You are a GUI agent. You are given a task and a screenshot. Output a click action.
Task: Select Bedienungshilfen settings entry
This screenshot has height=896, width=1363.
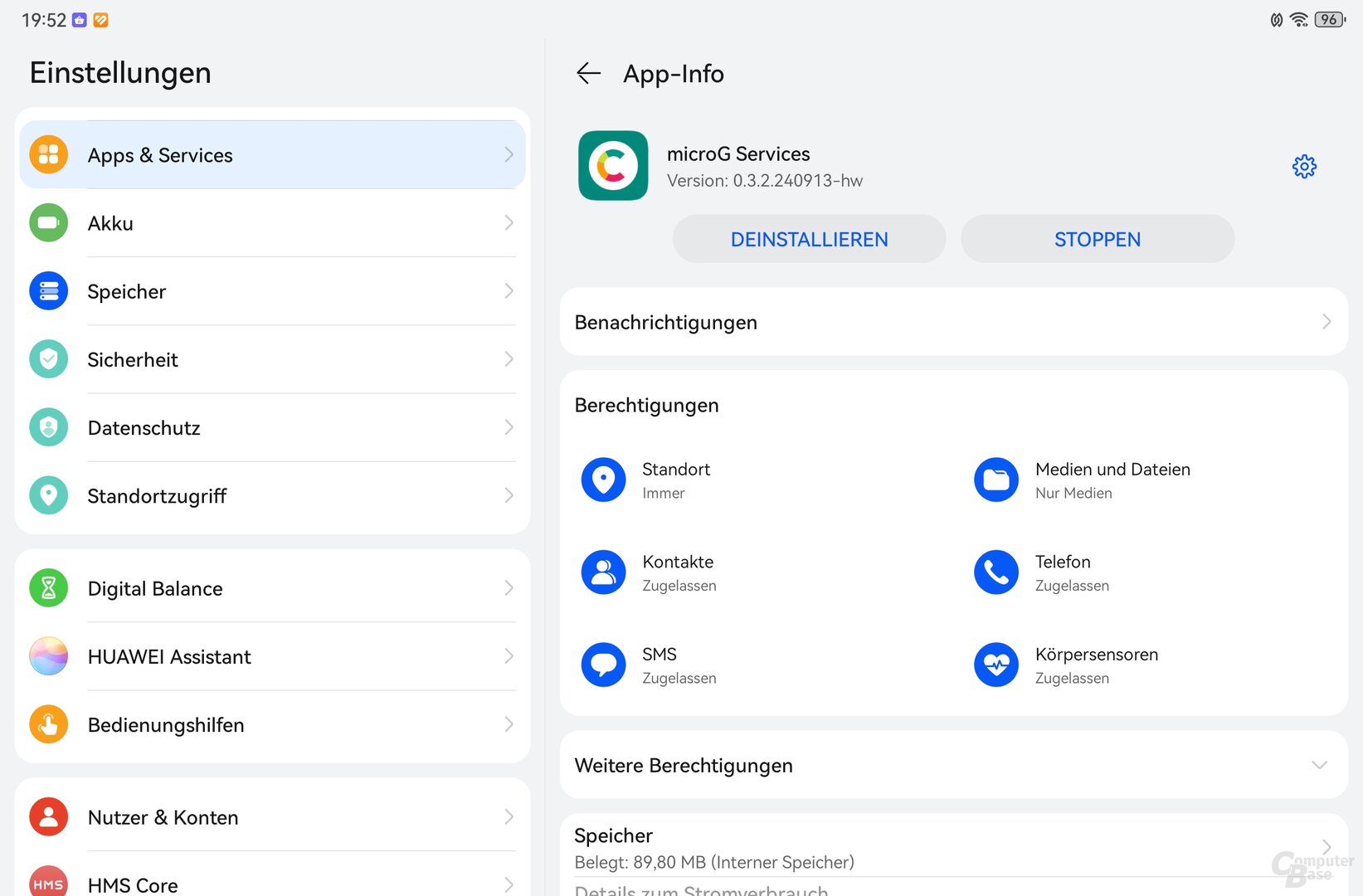click(x=272, y=724)
